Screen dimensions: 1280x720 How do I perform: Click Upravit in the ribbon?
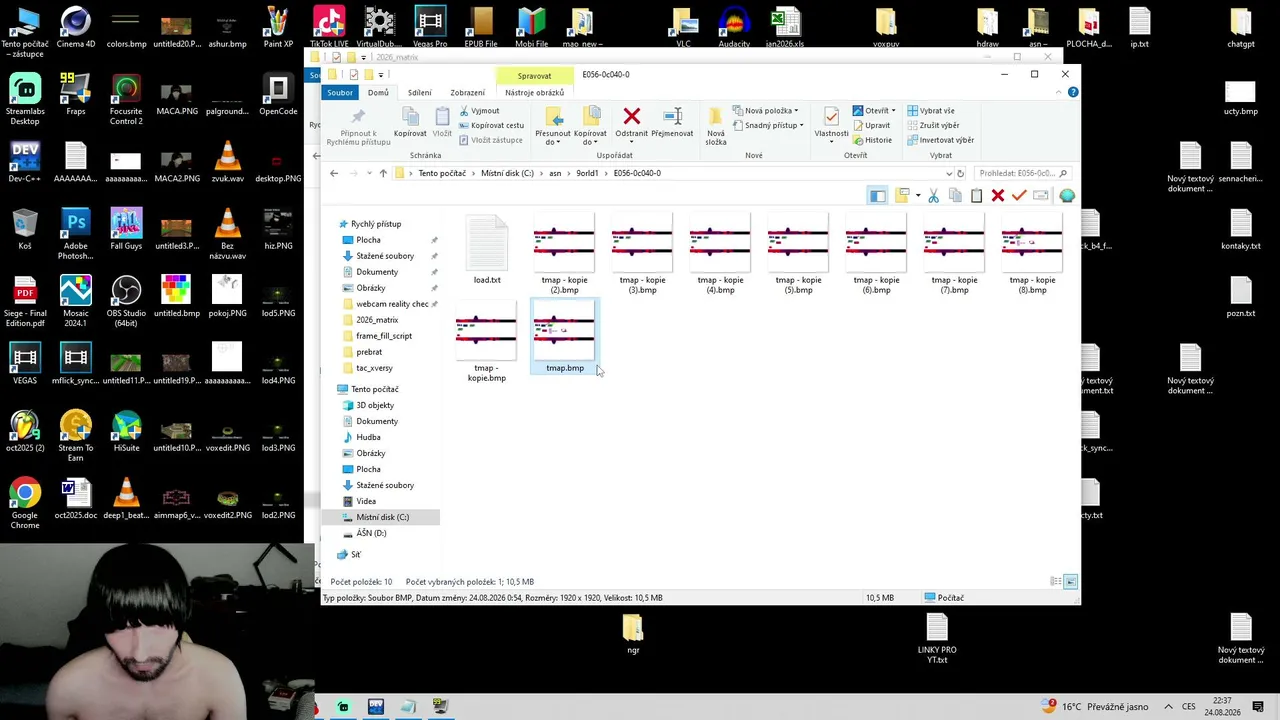click(x=871, y=125)
